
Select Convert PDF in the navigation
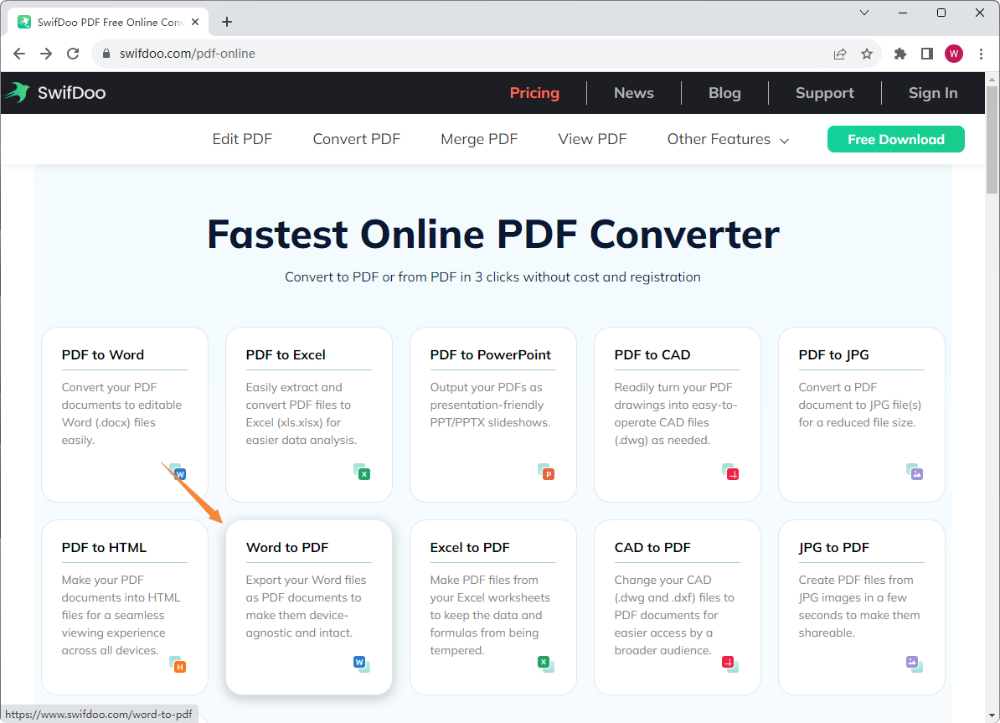tap(357, 139)
